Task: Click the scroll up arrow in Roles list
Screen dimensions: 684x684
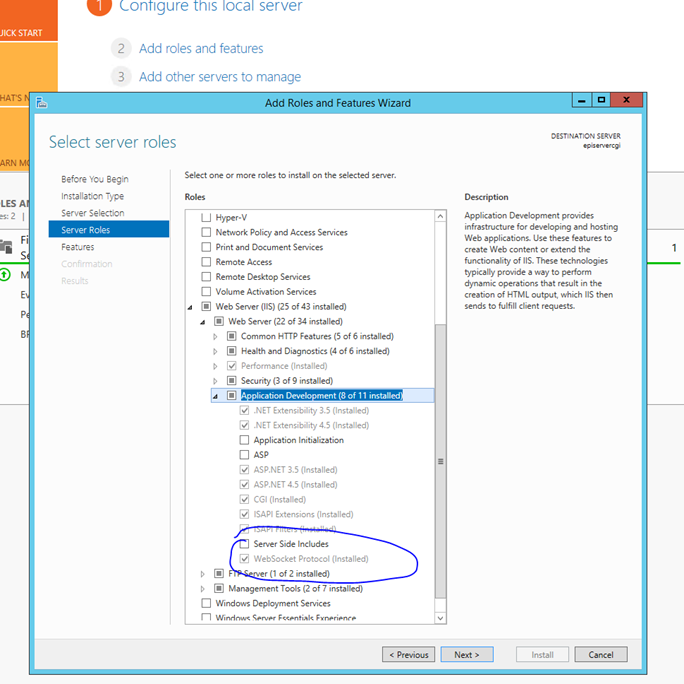Action: click(440, 216)
